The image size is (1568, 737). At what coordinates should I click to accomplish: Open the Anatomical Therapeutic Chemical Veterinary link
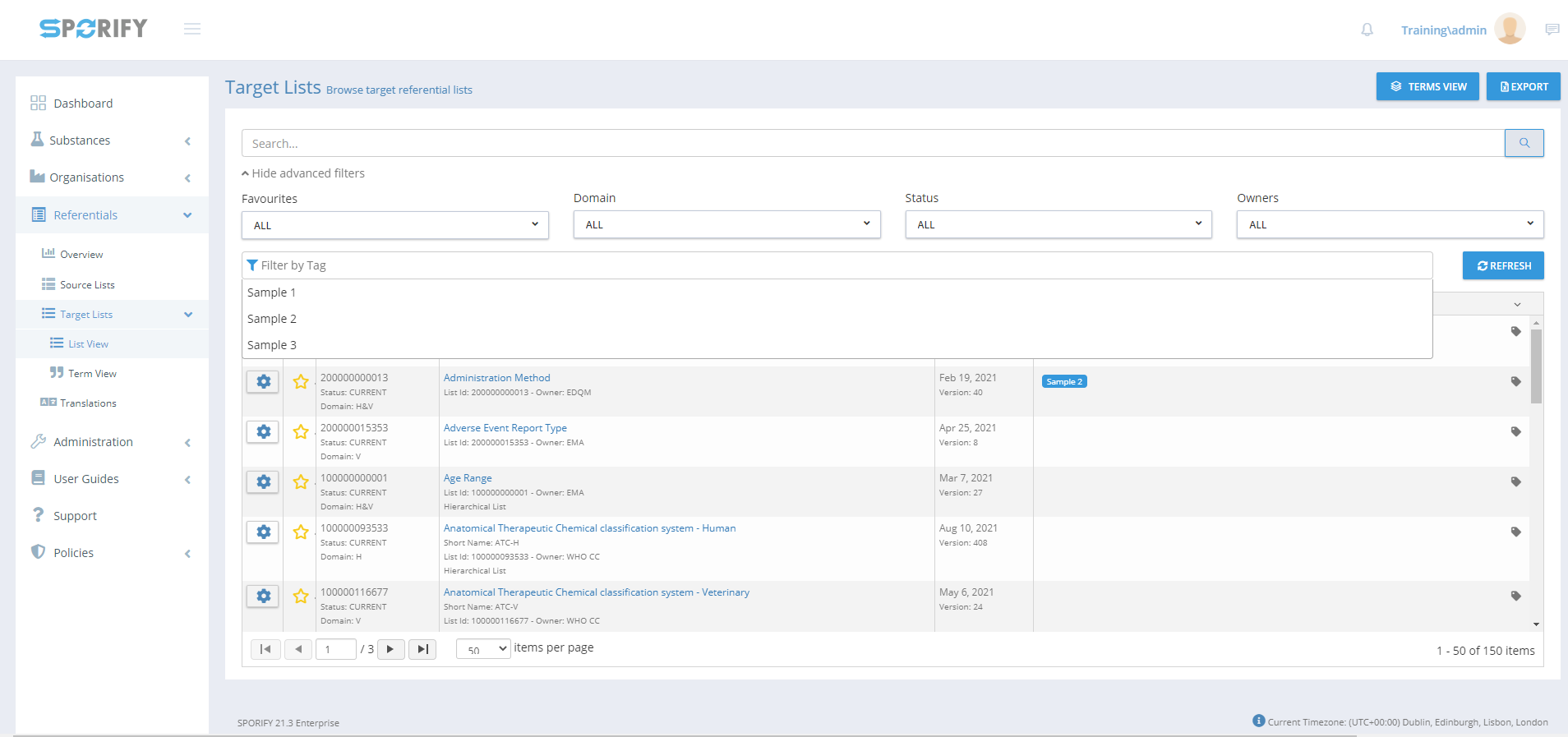coord(596,592)
